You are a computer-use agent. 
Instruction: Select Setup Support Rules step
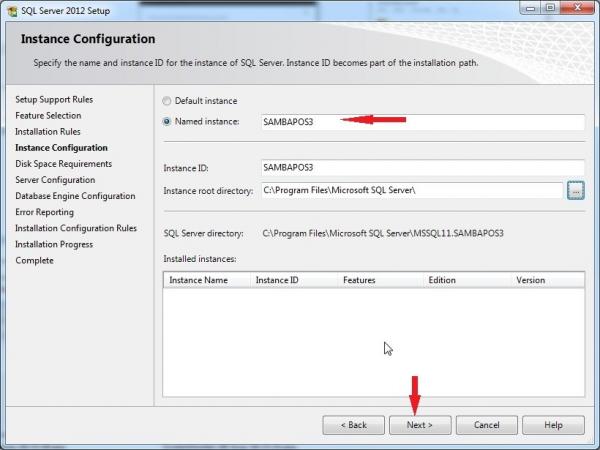pyautogui.click(x=54, y=100)
